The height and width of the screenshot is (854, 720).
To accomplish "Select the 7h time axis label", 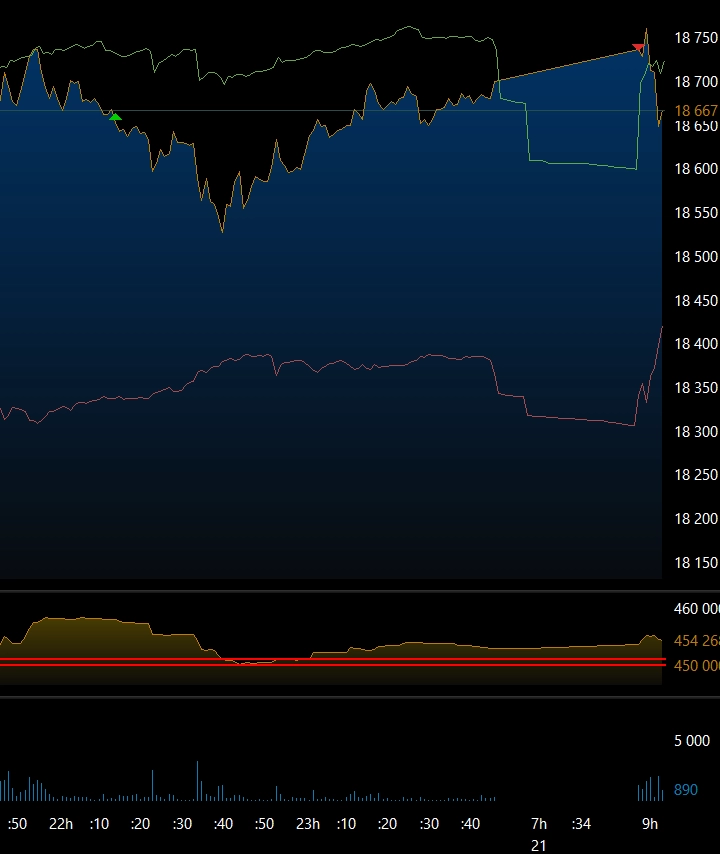I will point(538,824).
